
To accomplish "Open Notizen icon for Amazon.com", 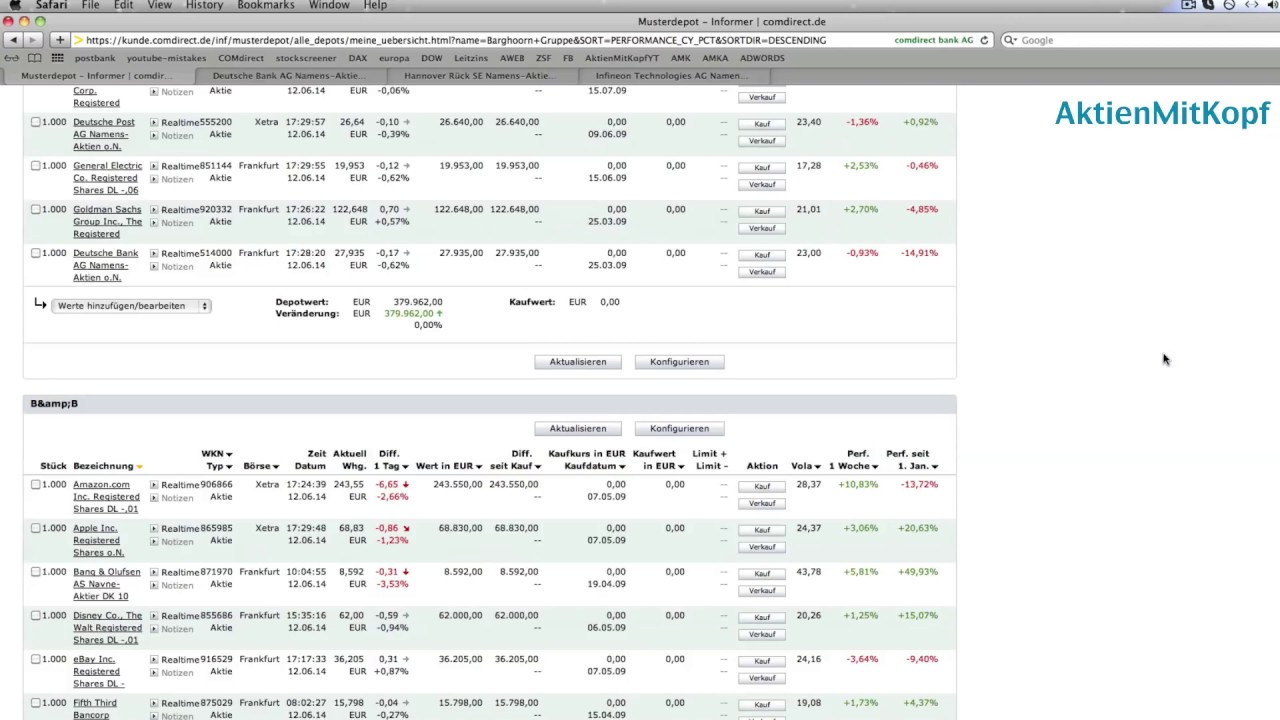I will click(x=154, y=498).
